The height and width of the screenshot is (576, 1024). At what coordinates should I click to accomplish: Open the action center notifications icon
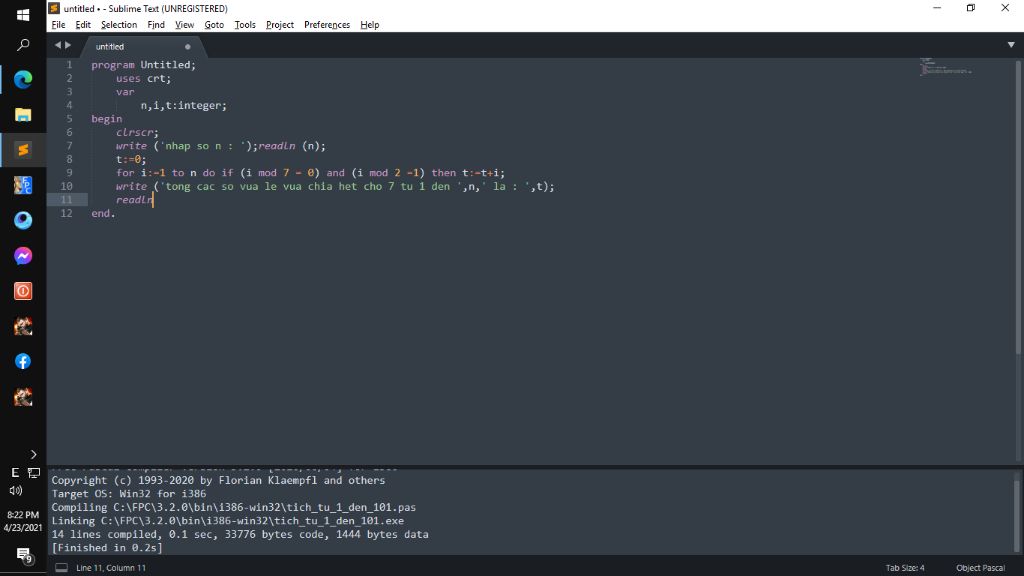click(24, 556)
